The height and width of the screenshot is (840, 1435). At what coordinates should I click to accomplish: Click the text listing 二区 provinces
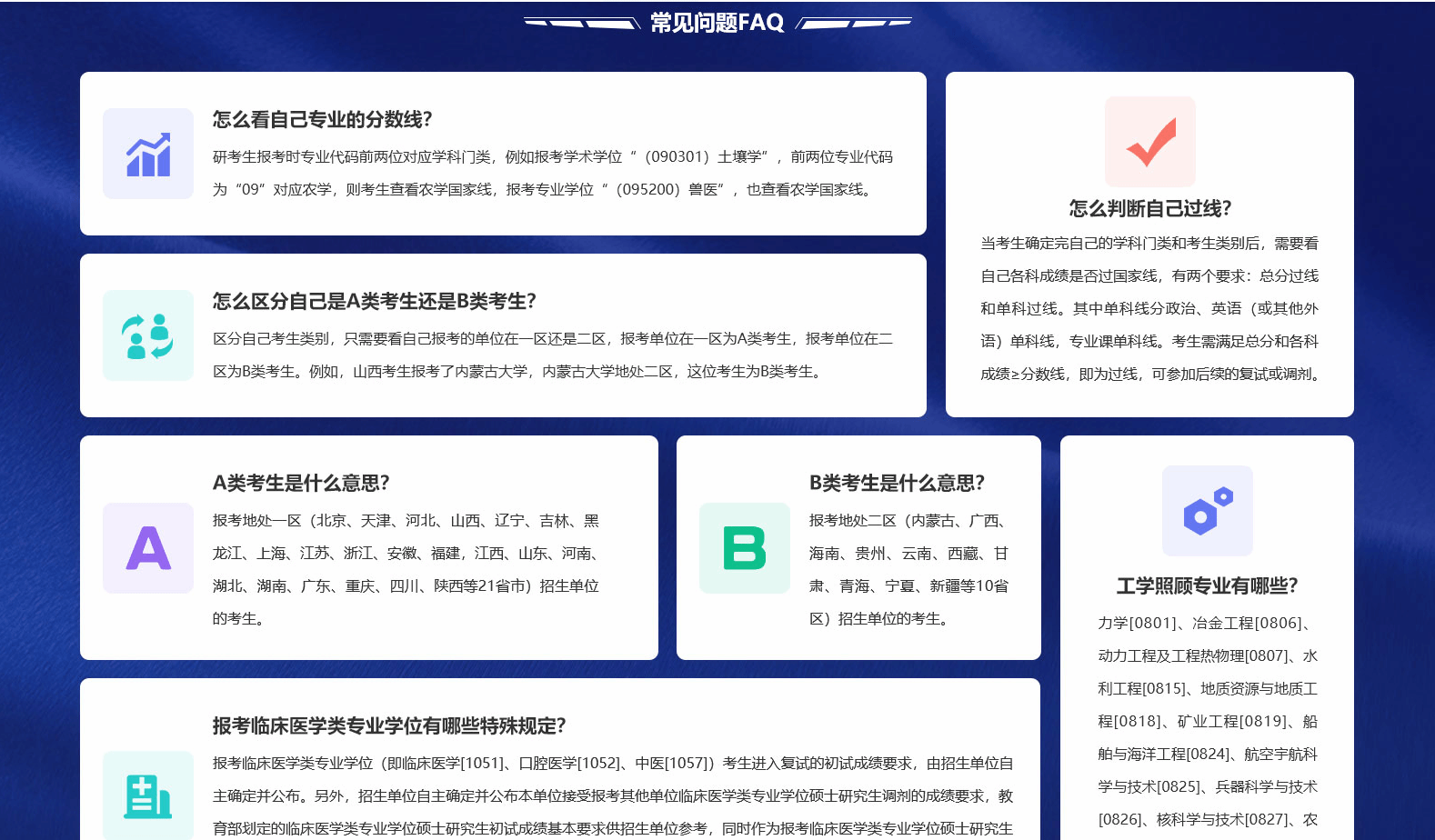(909, 569)
